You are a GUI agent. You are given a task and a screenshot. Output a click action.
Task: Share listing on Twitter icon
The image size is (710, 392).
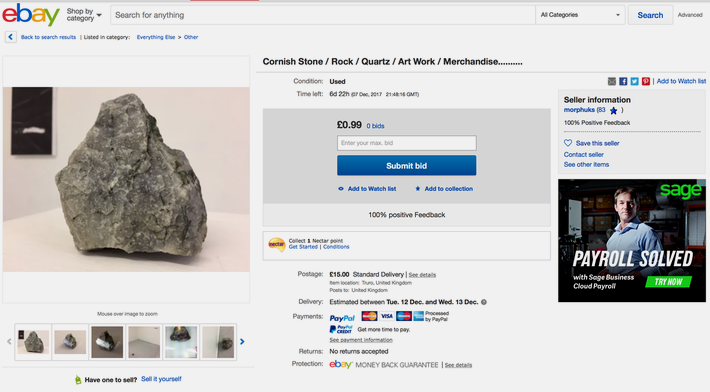pos(634,81)
